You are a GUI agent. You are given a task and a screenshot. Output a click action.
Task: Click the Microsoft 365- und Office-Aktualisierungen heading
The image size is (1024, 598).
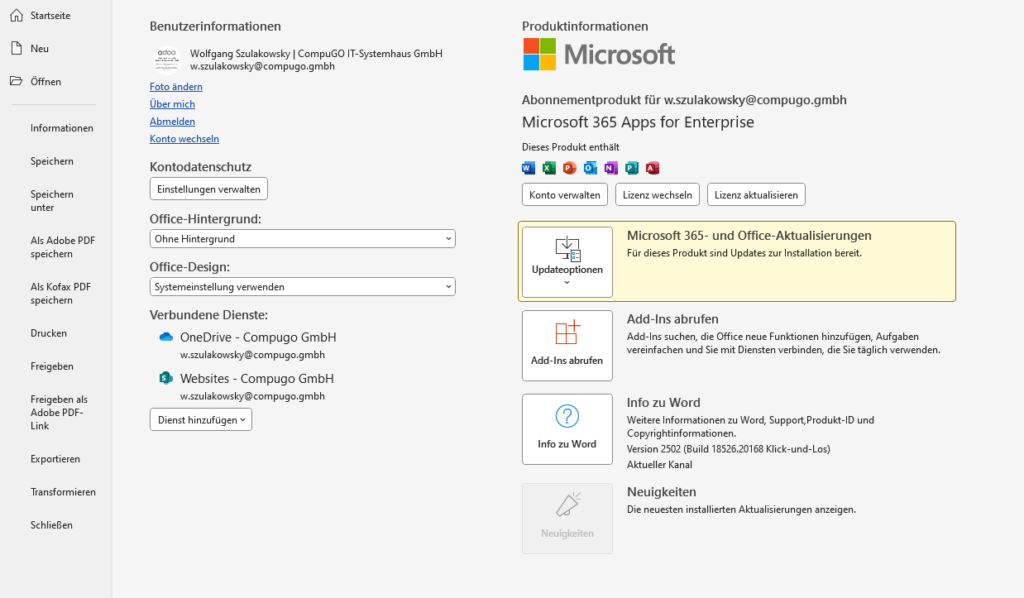(749, 236)
